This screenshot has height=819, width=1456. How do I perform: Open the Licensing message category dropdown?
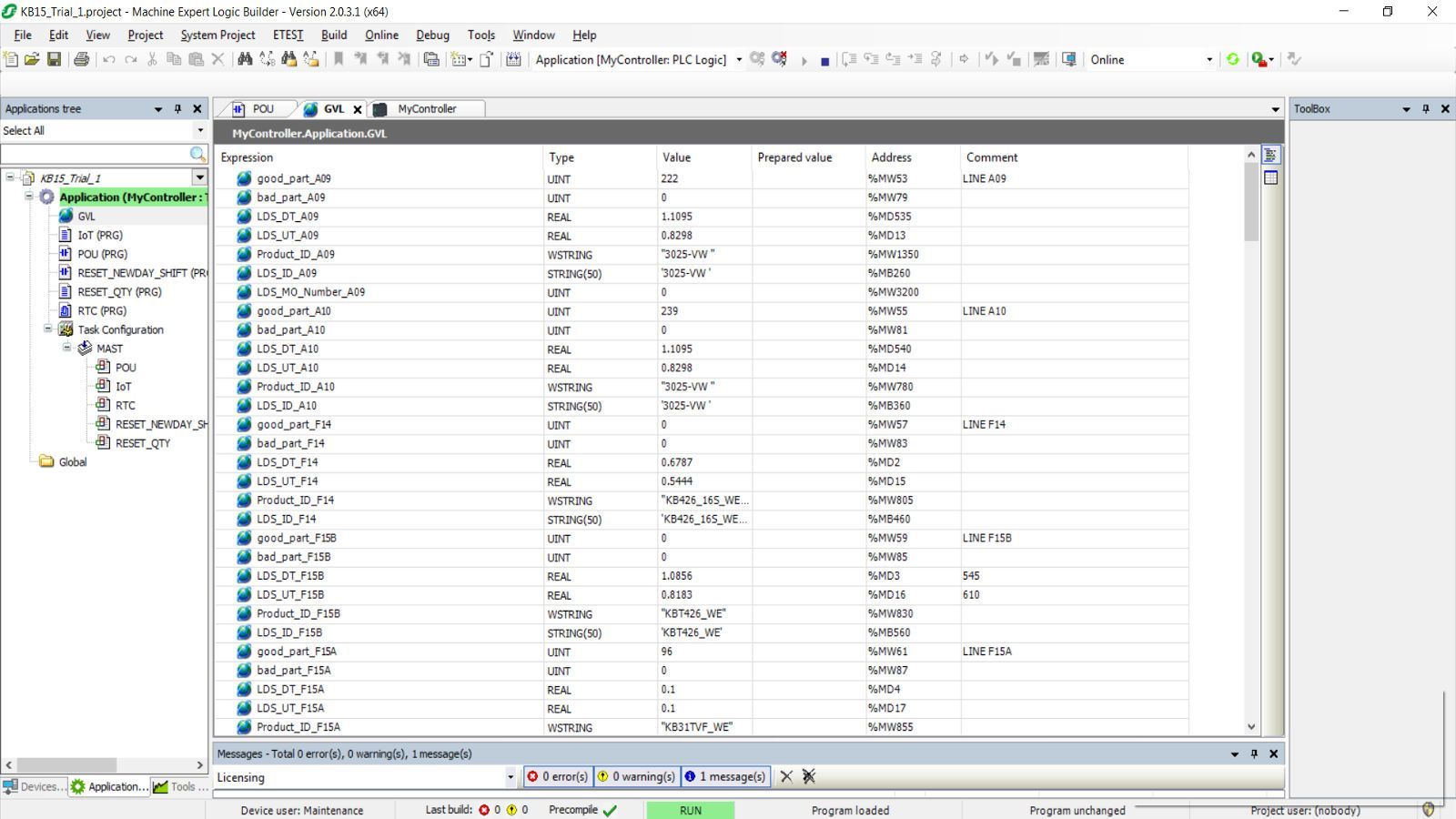tap(510, 777)
